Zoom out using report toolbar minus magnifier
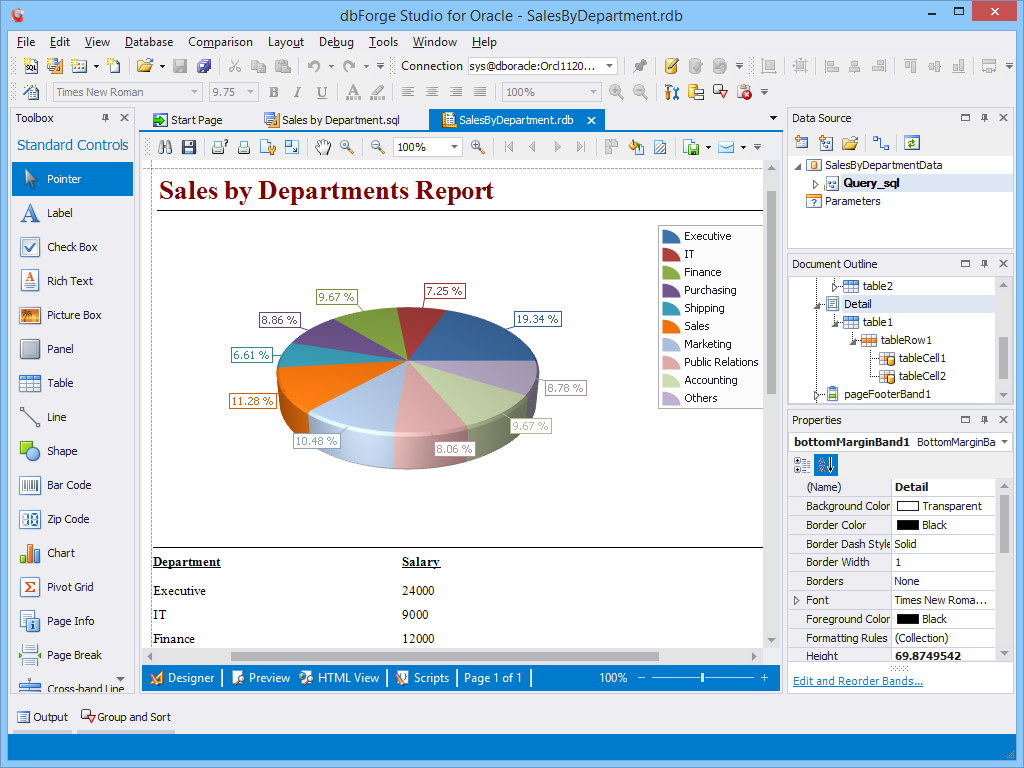This screenshot has width=1024, height=768. click(x=377, y=147)
